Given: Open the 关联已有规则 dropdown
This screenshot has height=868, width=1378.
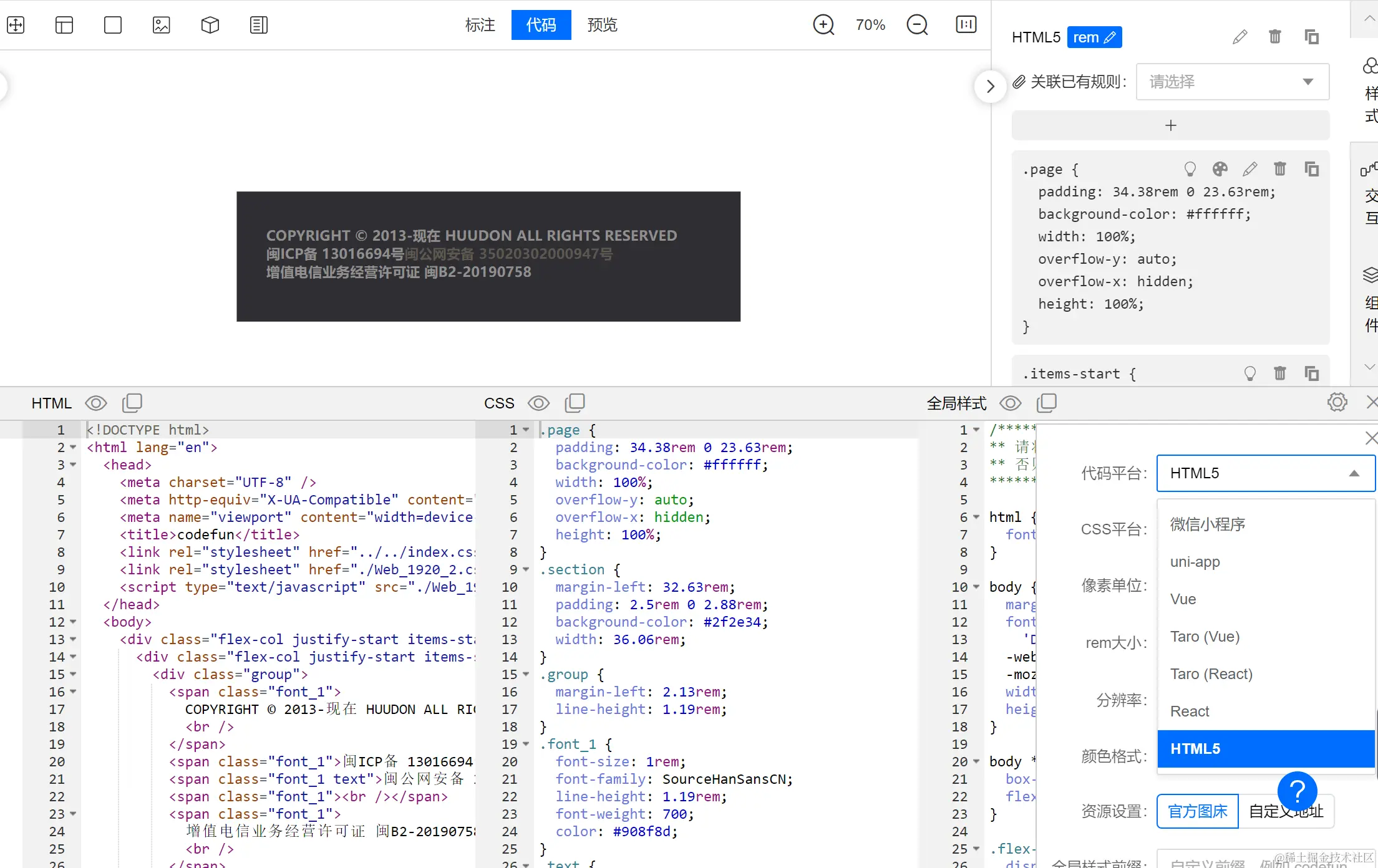Looking at the screenshot, I should pos(1232,82).
